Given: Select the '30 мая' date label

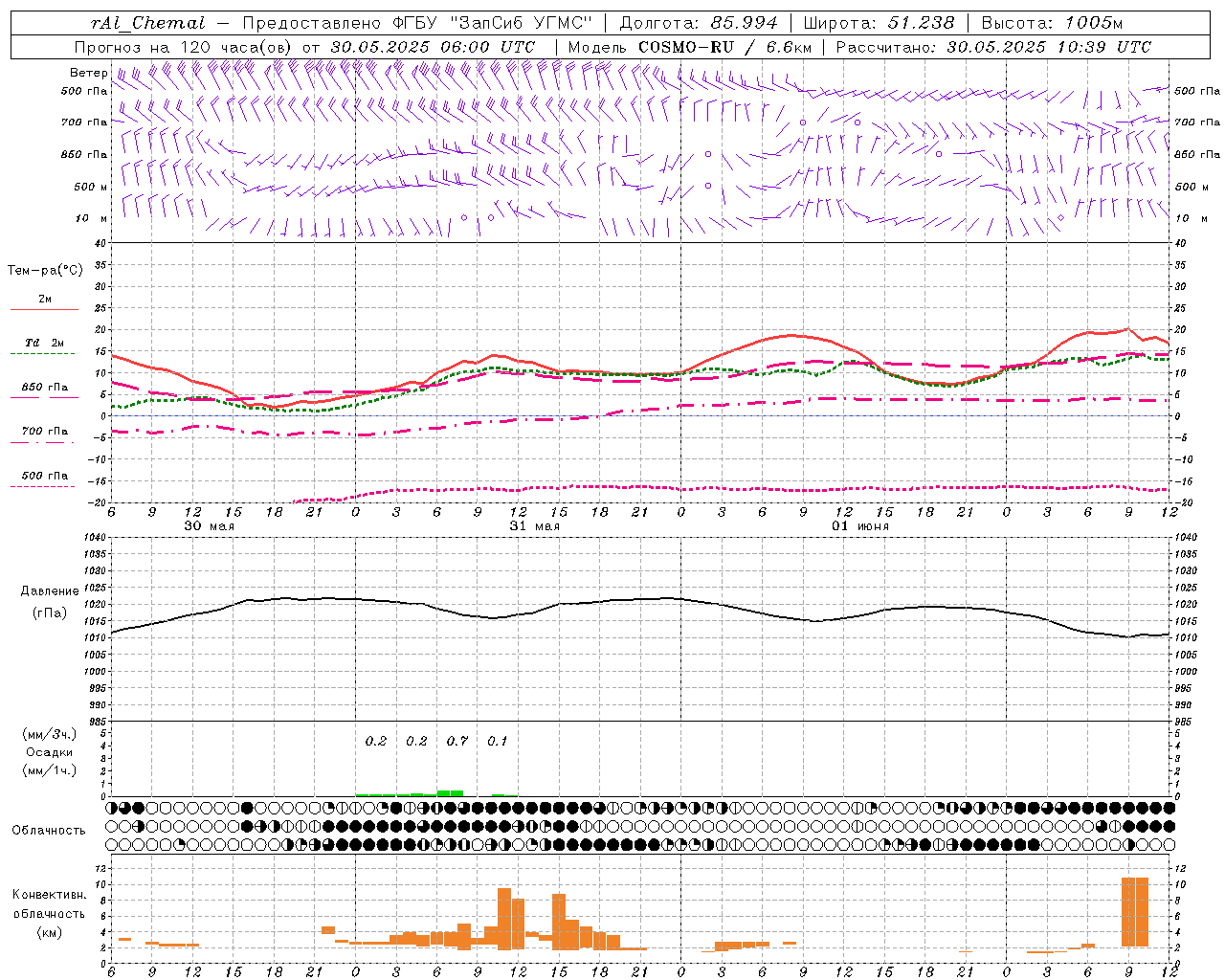Looking at the screenshot, I should click(209, 526).
